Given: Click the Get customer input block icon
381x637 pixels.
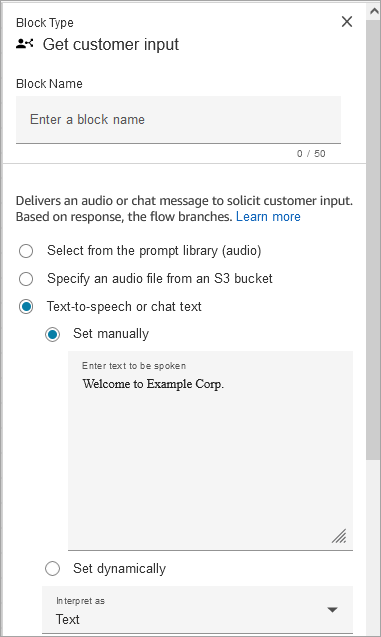Looking at the screenshot, I should [x=24, y=43].
